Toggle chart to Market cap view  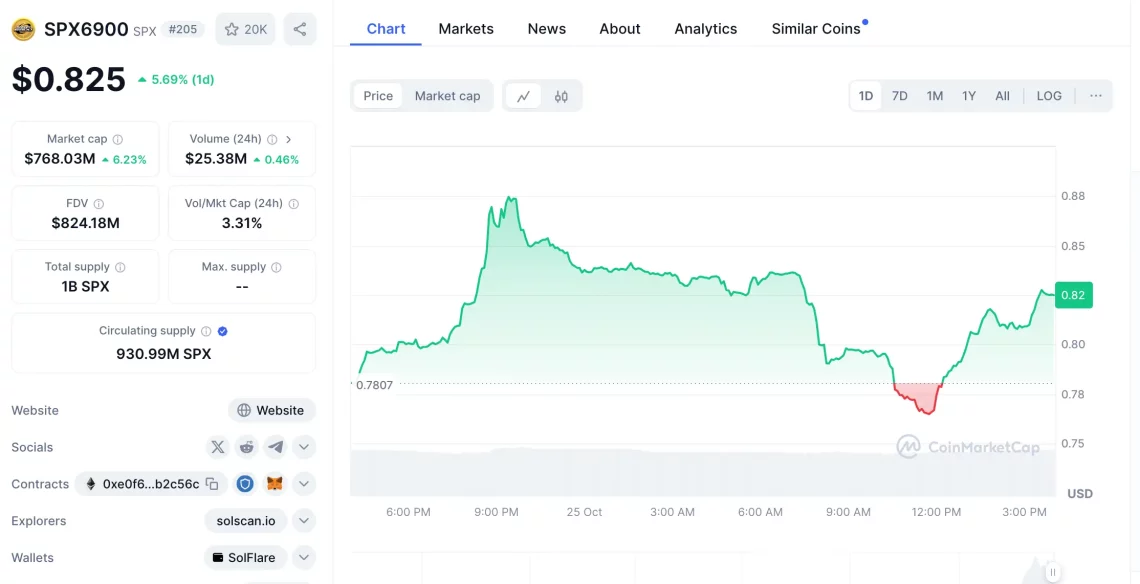(x=447, y=96)
